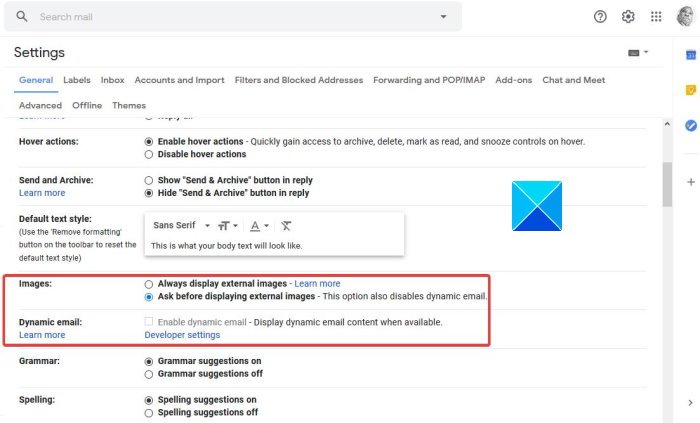Click Learn more under Dynamic email

(x=42, y=335)
